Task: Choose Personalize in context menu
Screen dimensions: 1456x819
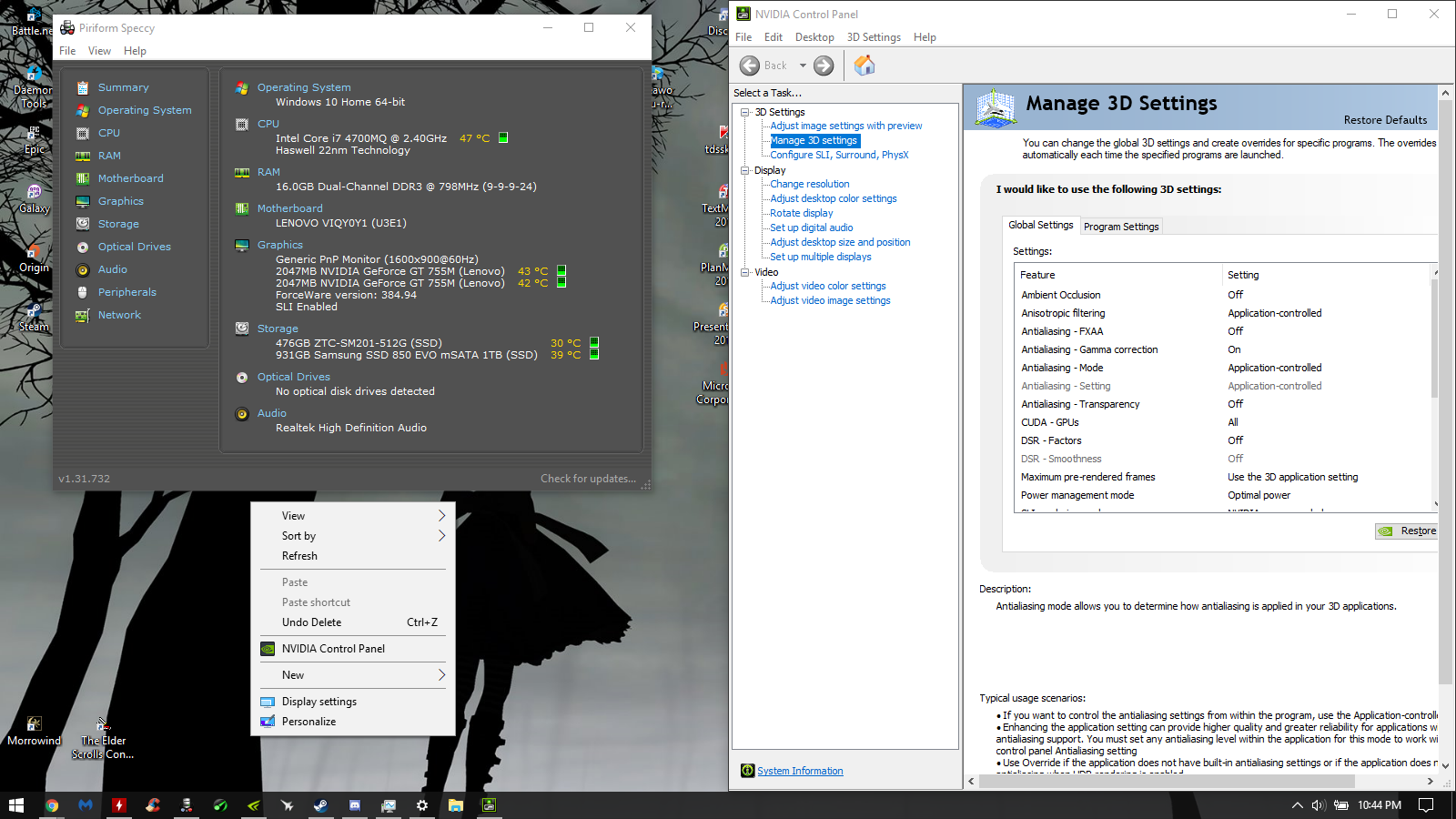Action: point(352,722)
